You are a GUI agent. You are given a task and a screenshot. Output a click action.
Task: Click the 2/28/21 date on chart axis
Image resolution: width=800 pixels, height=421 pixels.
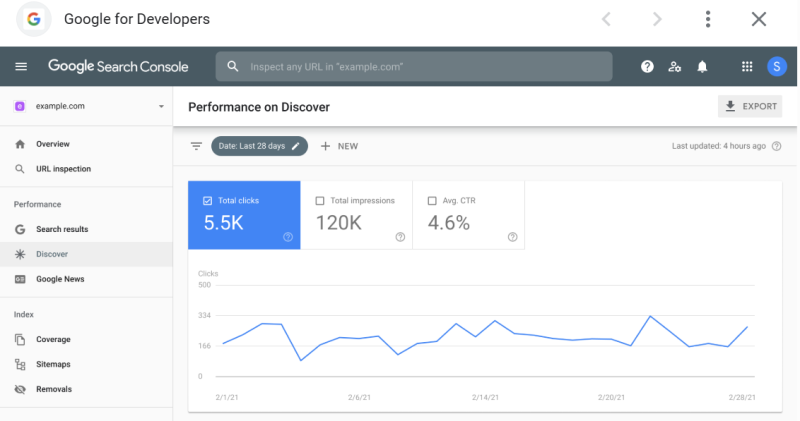[742, 397]
